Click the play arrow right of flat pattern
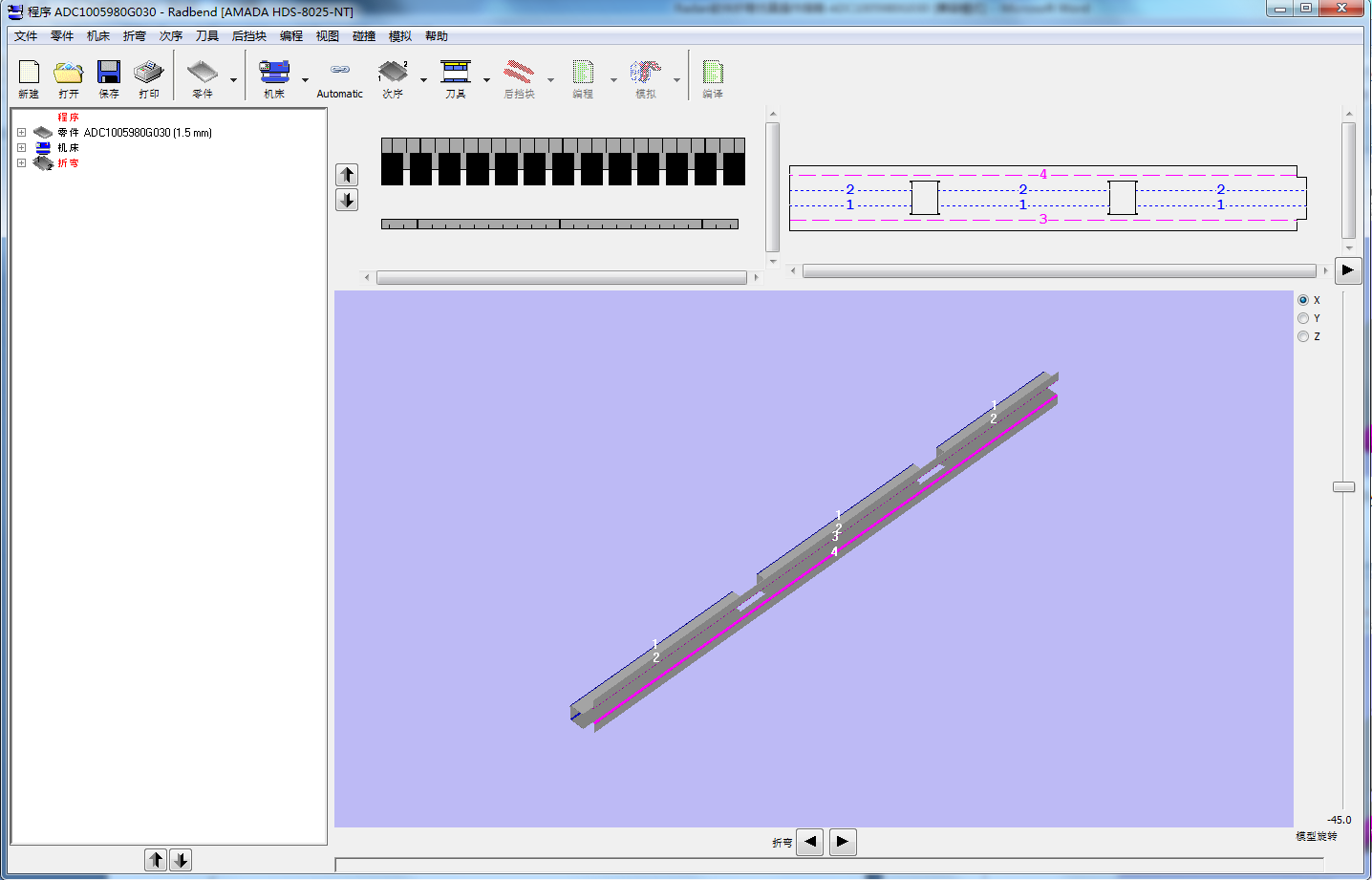Screen dimensions: 1372x880 pyautogui.click(x=1347, y=270)
